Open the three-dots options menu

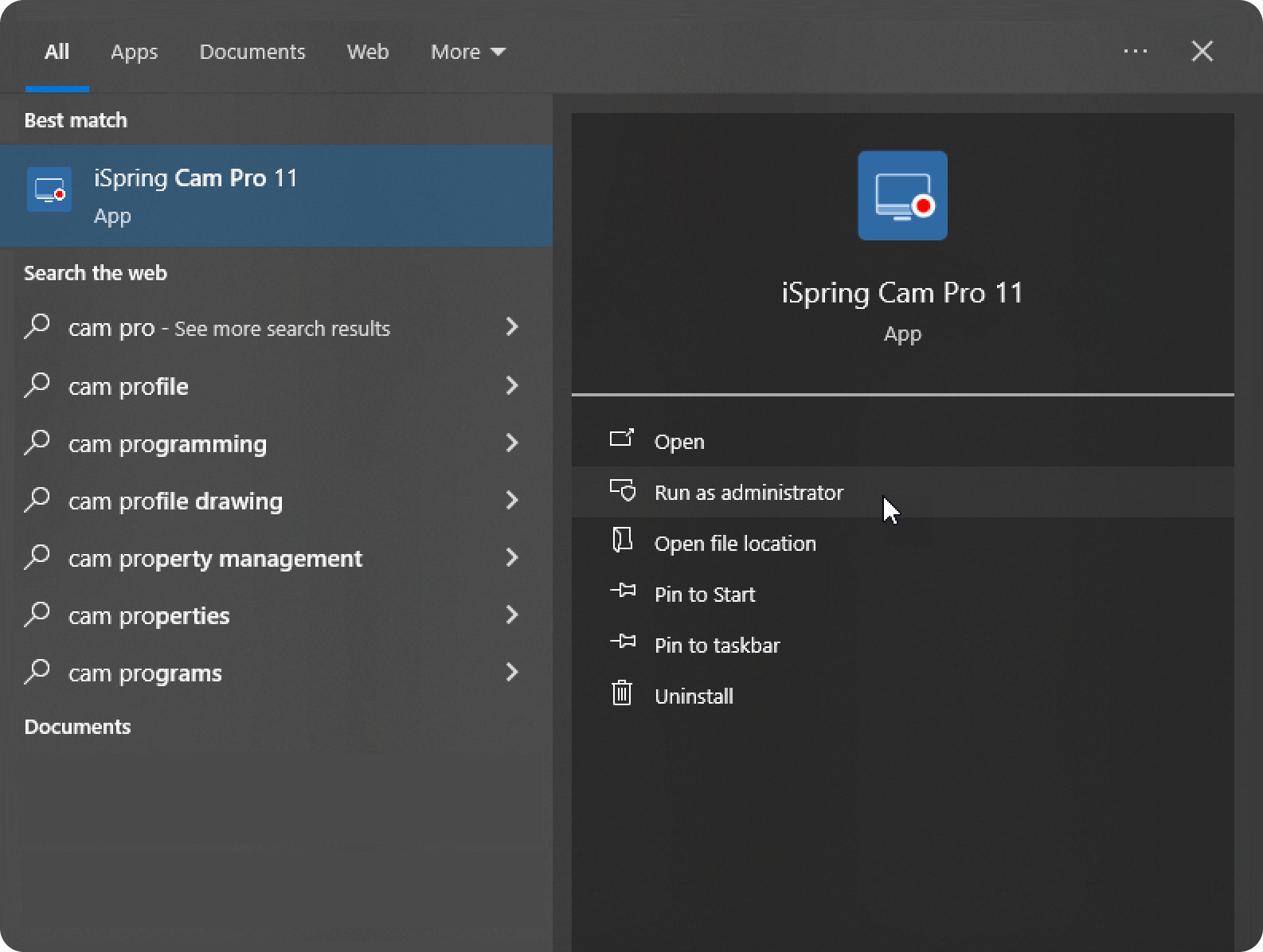point(1136,51)
